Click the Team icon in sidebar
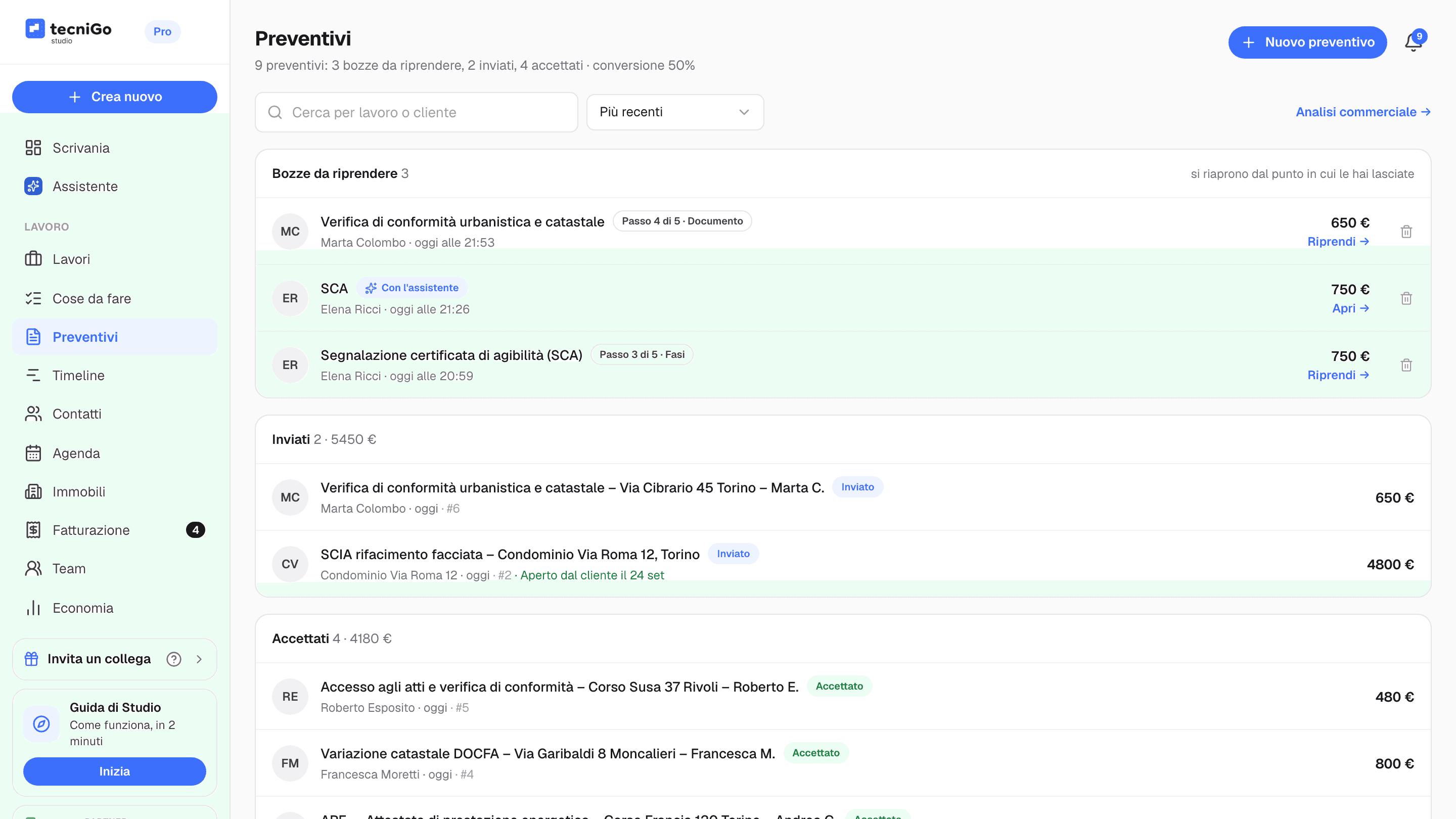Image resolution: width=1456 pixels, height=819 pixels. (33, 569)
